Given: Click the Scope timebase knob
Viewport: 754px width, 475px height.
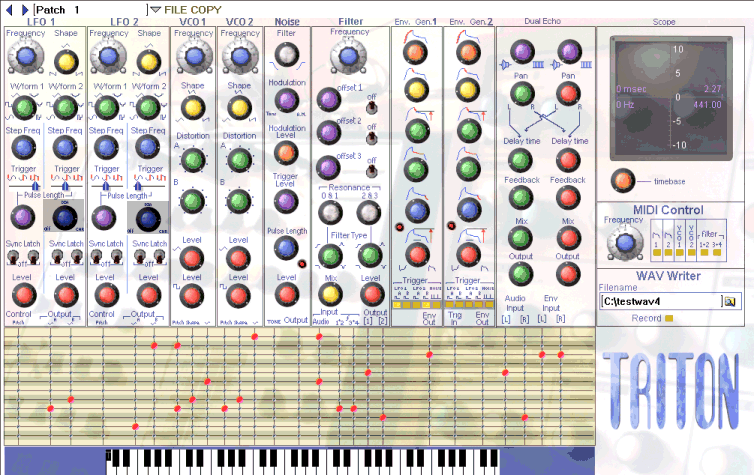Looking at the screenshot, I should point(623,181).
